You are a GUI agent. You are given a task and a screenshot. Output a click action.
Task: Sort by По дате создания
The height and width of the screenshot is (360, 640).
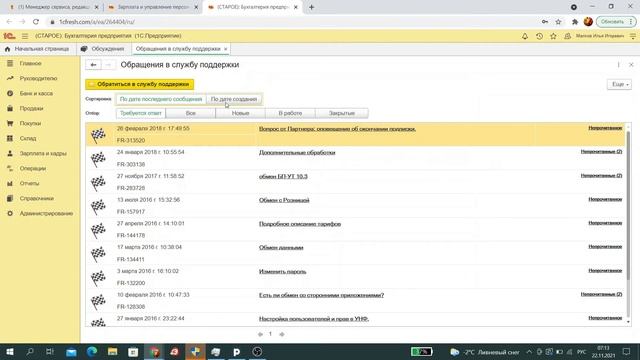coord(234,99)
